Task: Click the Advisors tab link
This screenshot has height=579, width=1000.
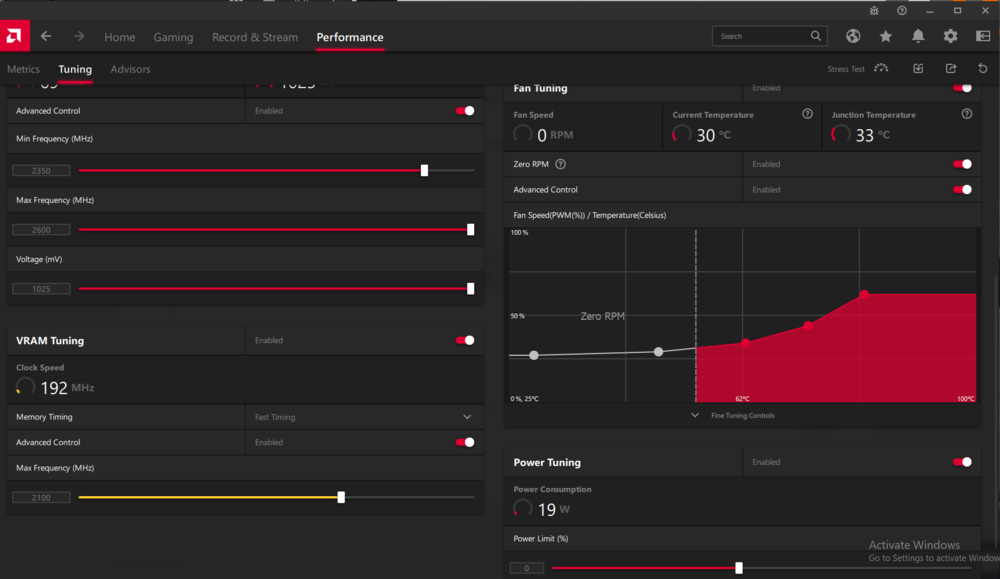Action: [130, 69]
